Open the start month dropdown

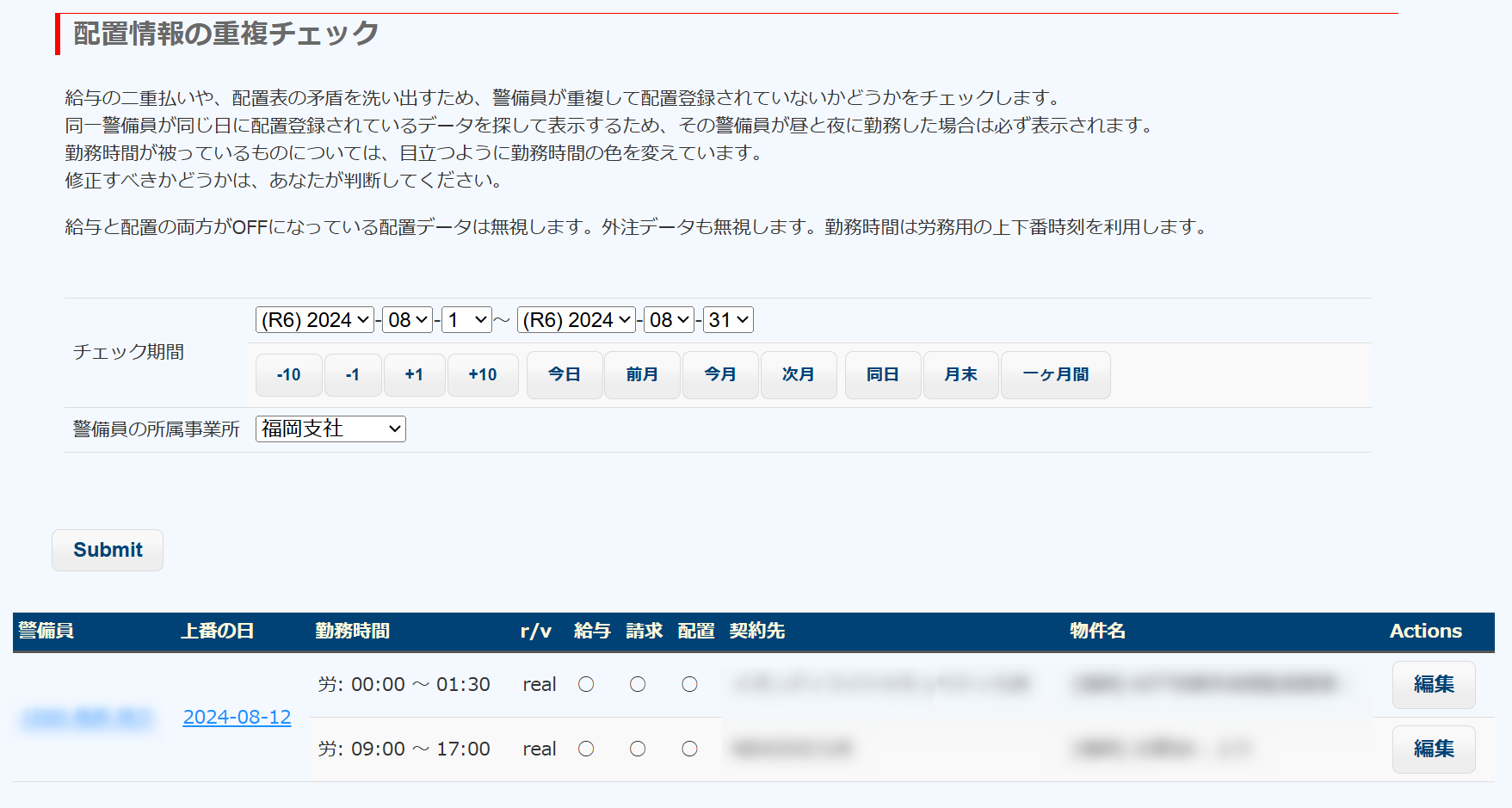click(x=408, y=320)
